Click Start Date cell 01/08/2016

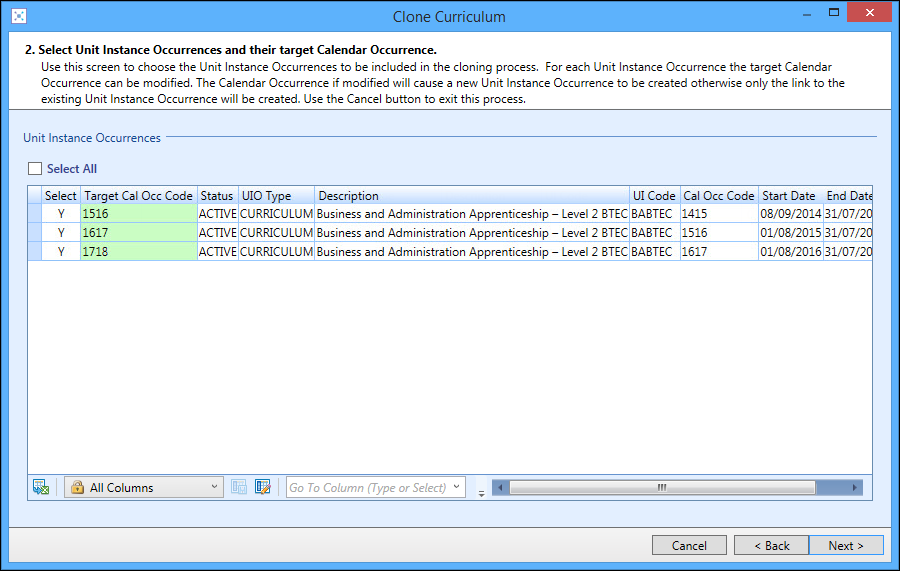[x=790, y=251]
